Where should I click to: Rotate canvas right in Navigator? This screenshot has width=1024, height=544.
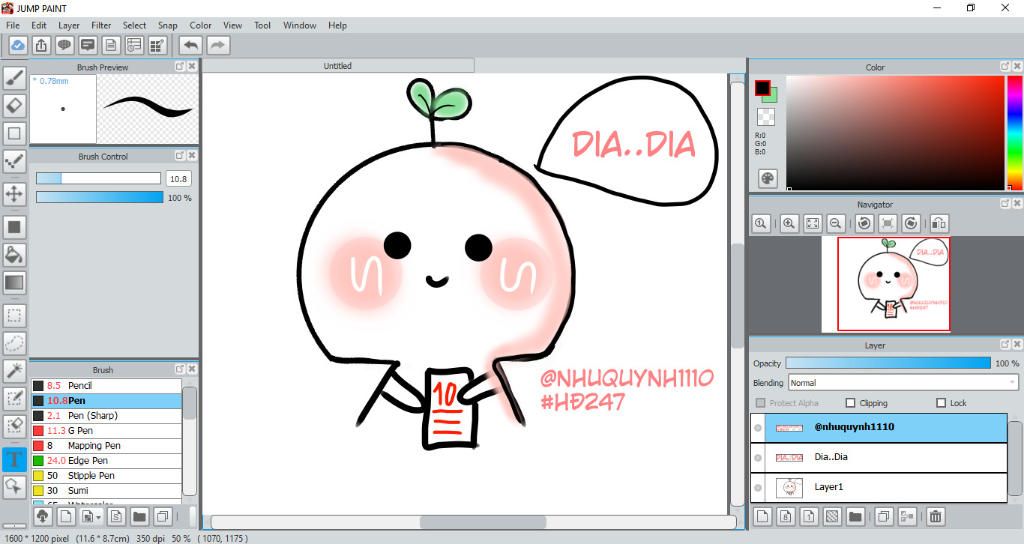coord(910,223)
